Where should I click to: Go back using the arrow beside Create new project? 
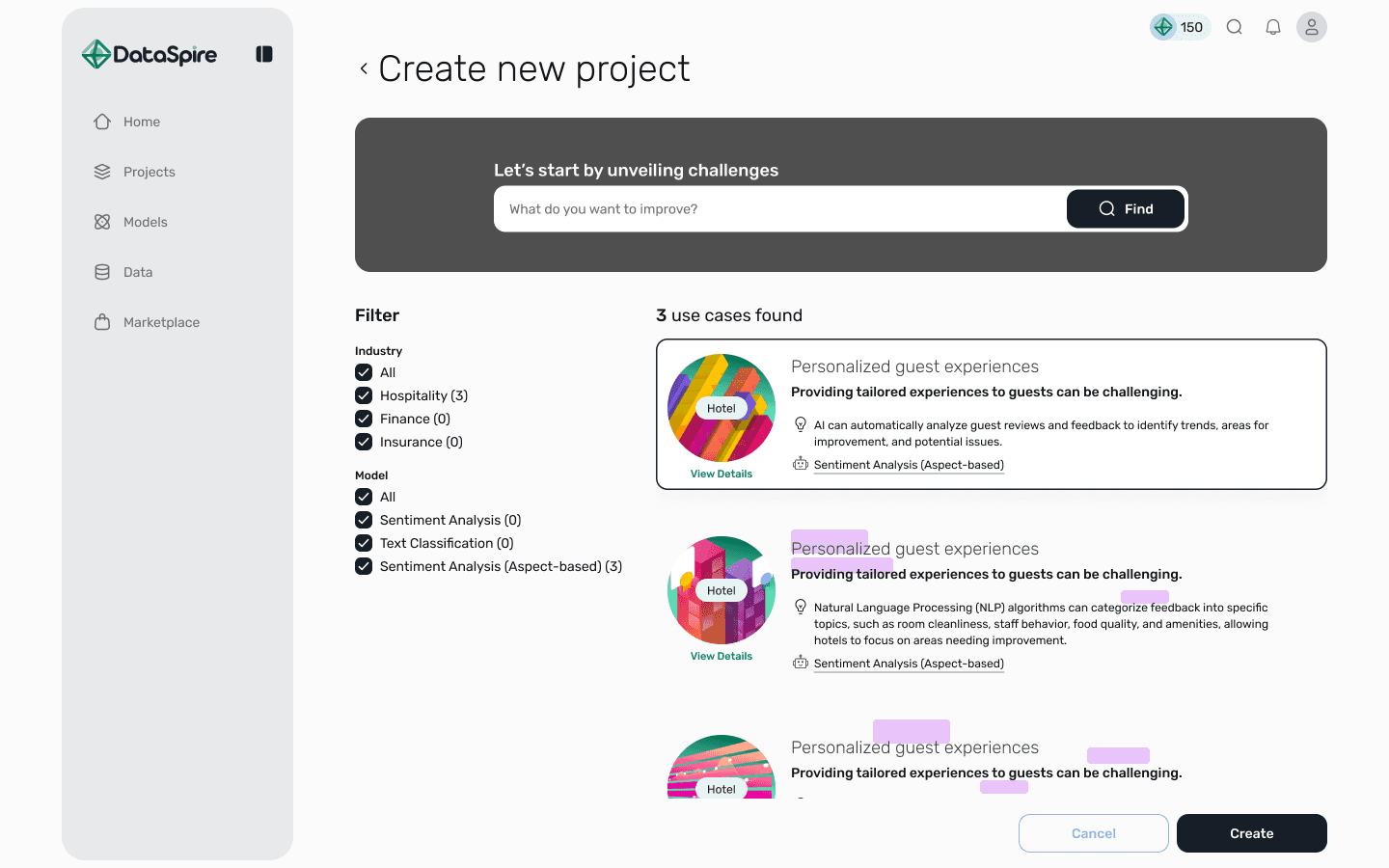[364, 68]
